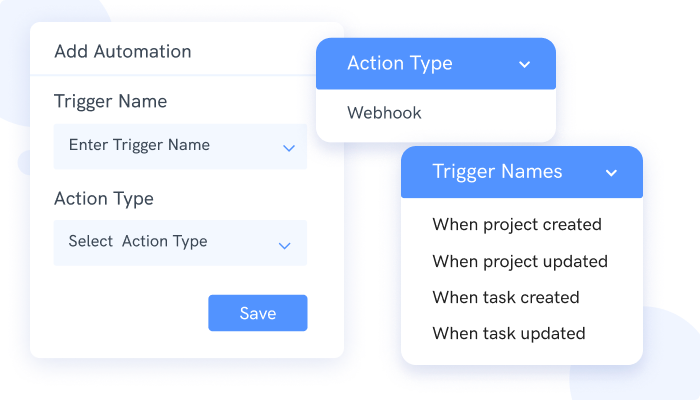Viewport: 700px width, 400px height.
Task: Select the 'When project created' trigger
Action: pyautogui.click(x=516, y=224)
